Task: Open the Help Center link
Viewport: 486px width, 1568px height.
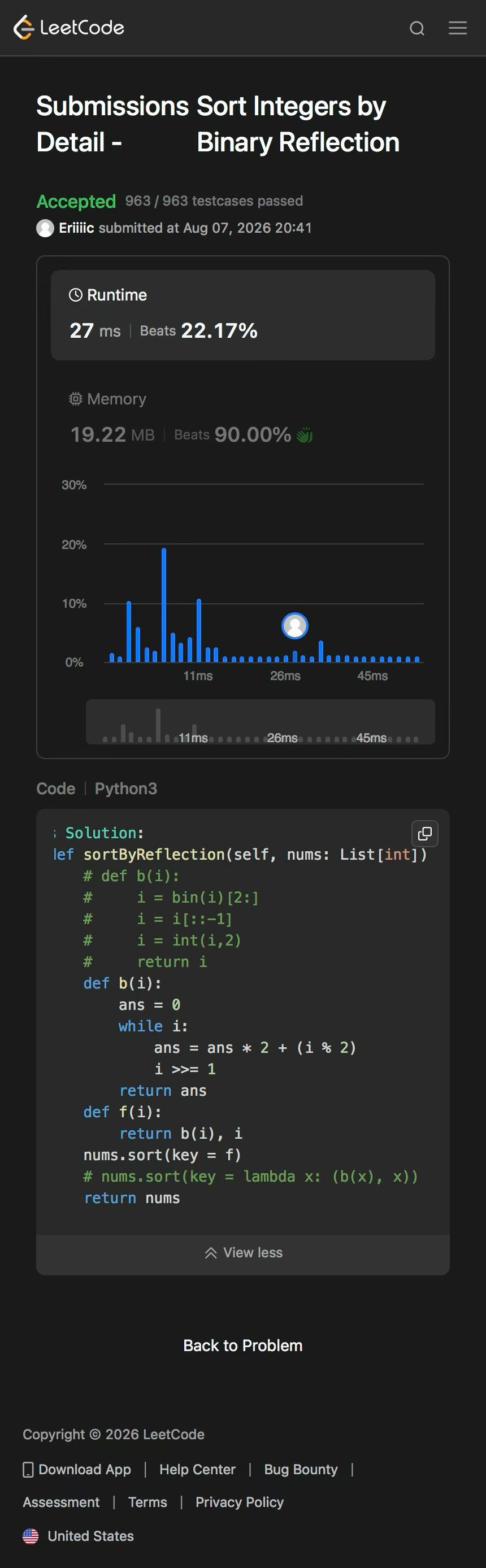Action: tap(197, 1469)
